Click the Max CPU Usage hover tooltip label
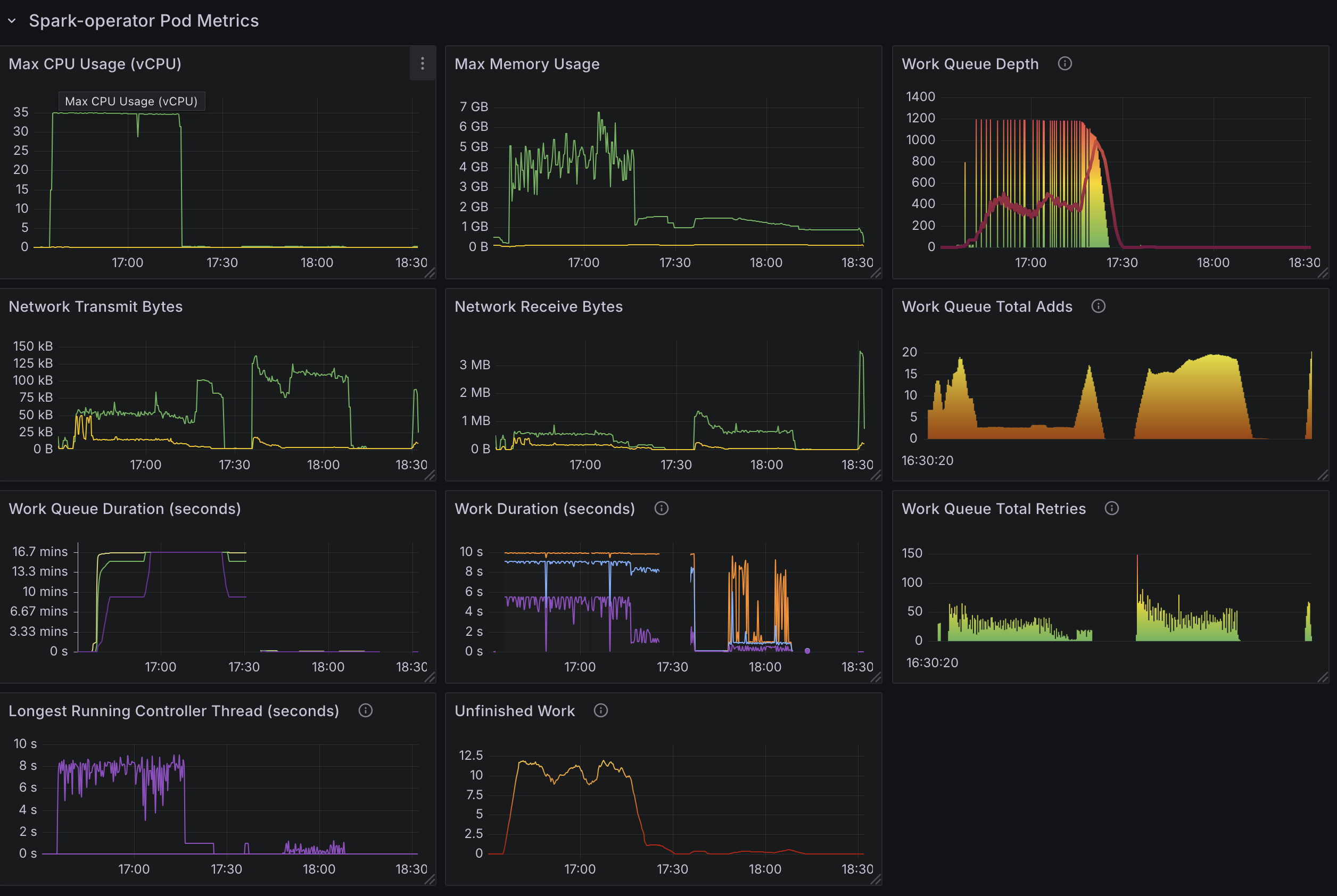This screenshot has height=896, width=1337. 132,101
